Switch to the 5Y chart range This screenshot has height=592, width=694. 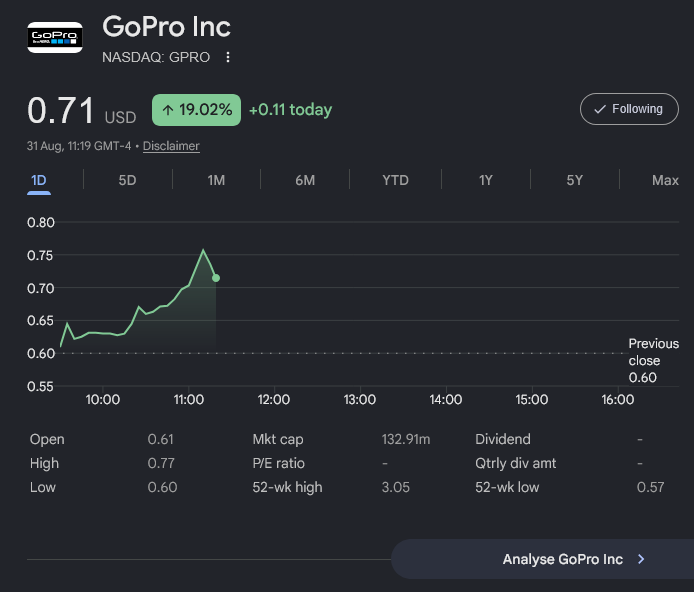tap(574, 181)
